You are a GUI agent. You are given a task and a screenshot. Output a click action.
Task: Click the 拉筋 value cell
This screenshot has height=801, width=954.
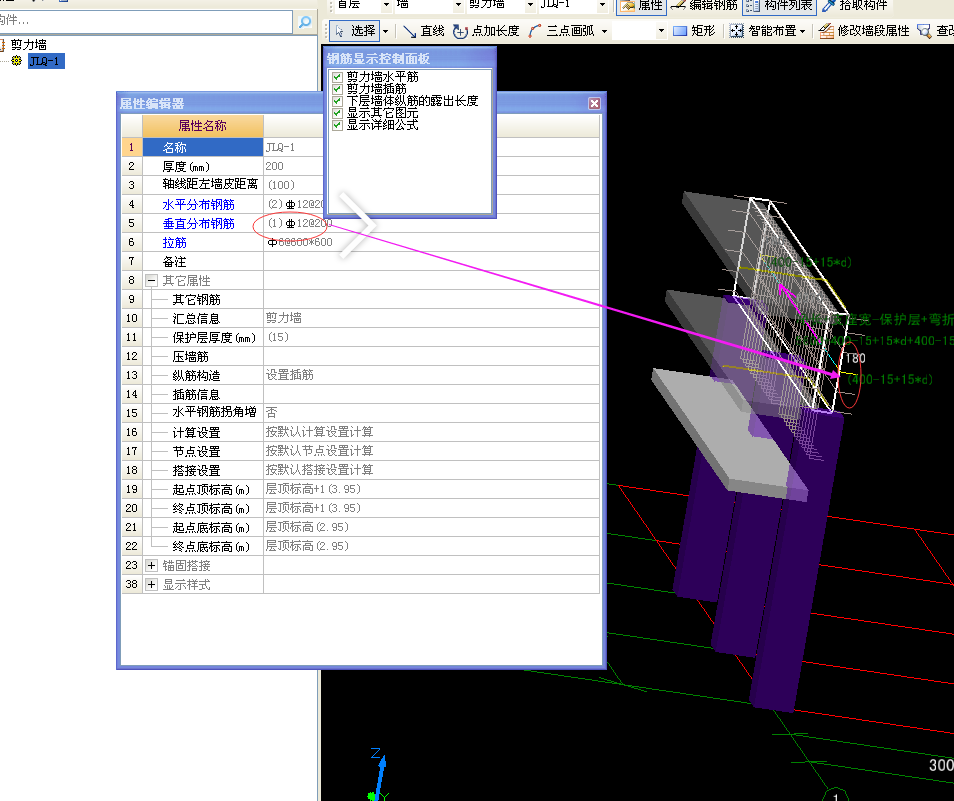point(431,242)
